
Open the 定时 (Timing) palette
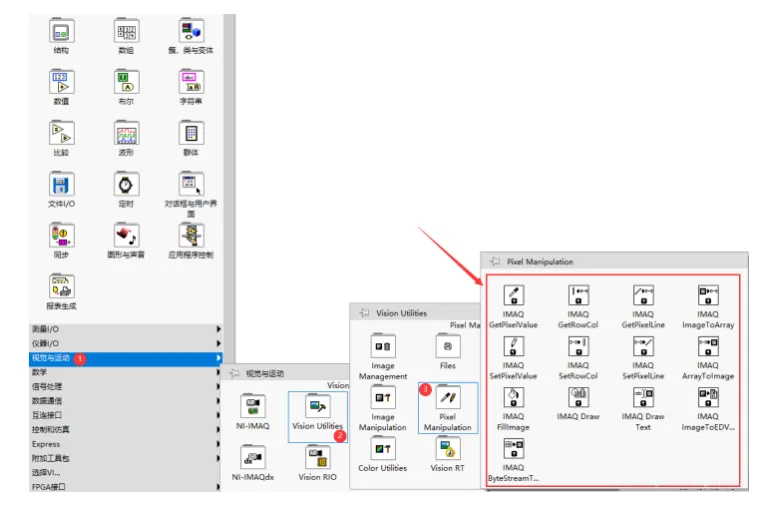[127, 185]
